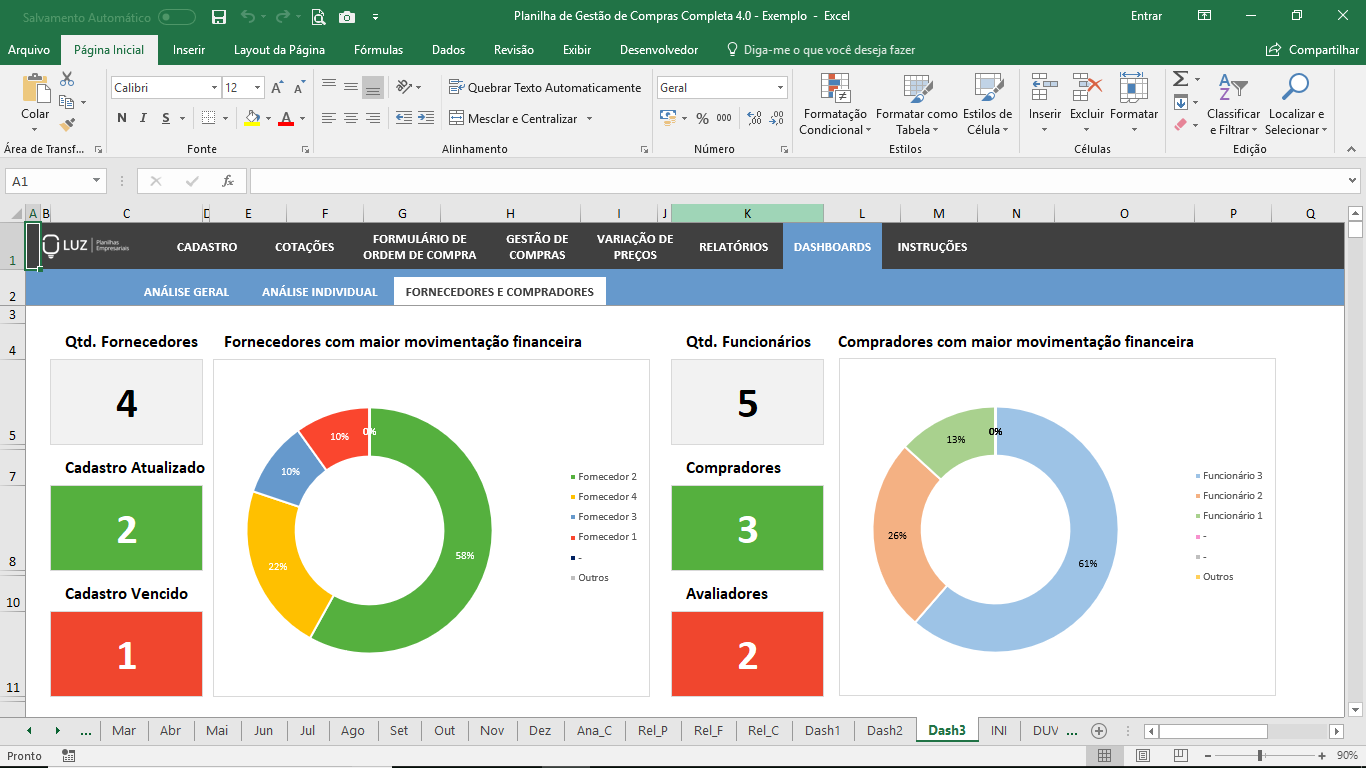Toggle Quebrar Texto Automaticamente
Screen dimensions: 1366x768
pos(545,87)
